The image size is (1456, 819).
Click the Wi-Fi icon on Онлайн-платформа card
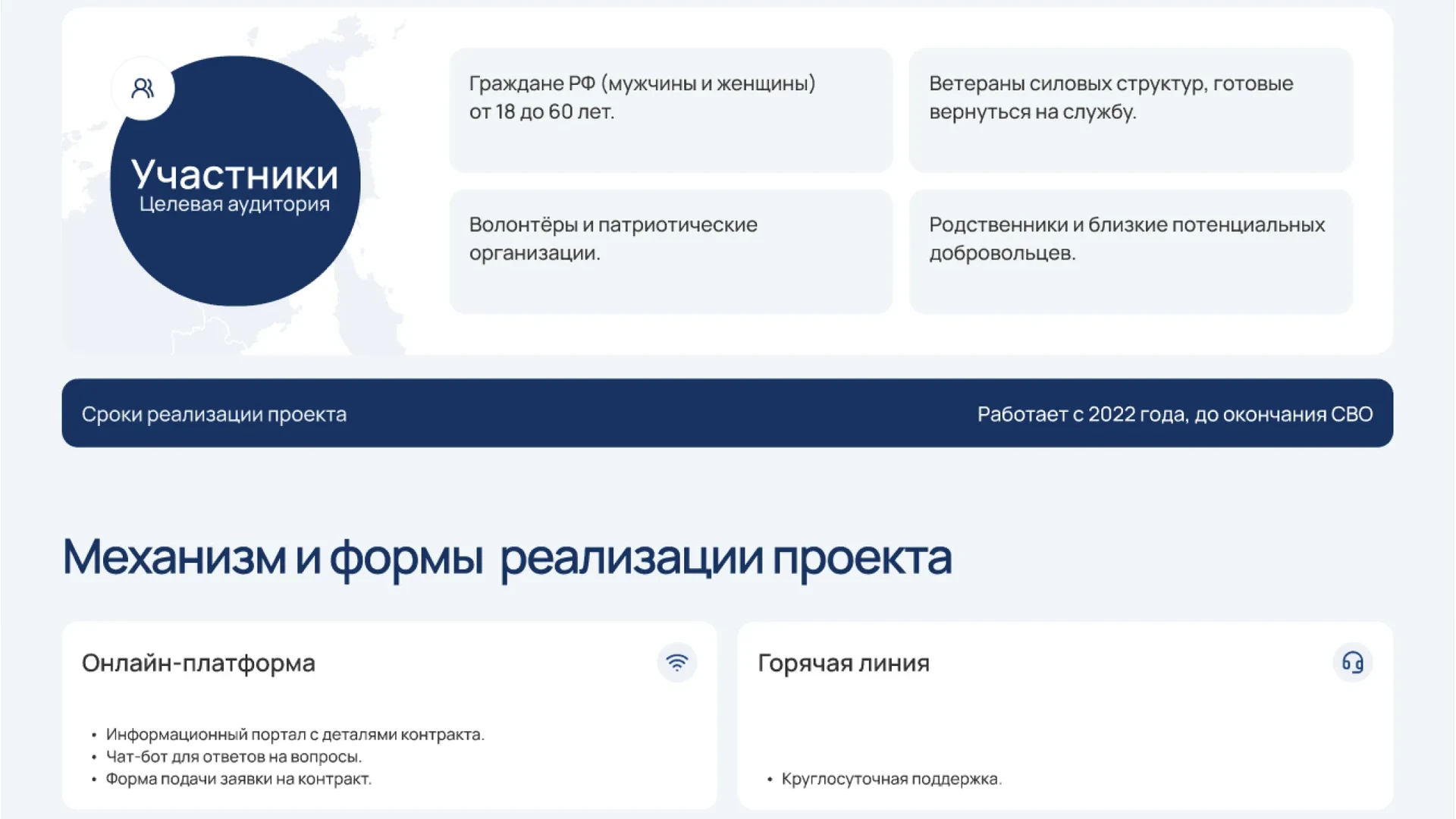(676, 663)
